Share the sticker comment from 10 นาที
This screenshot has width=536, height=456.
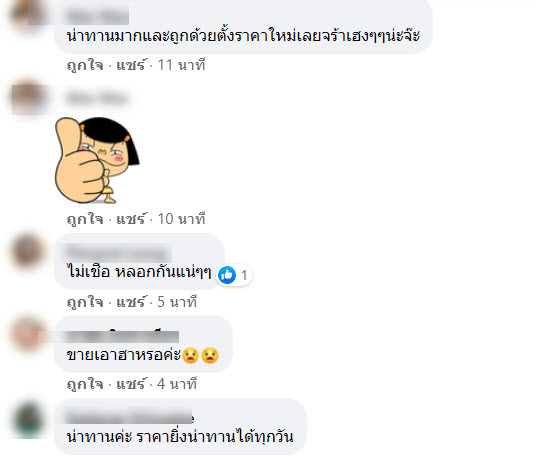(x=131, y=218)
